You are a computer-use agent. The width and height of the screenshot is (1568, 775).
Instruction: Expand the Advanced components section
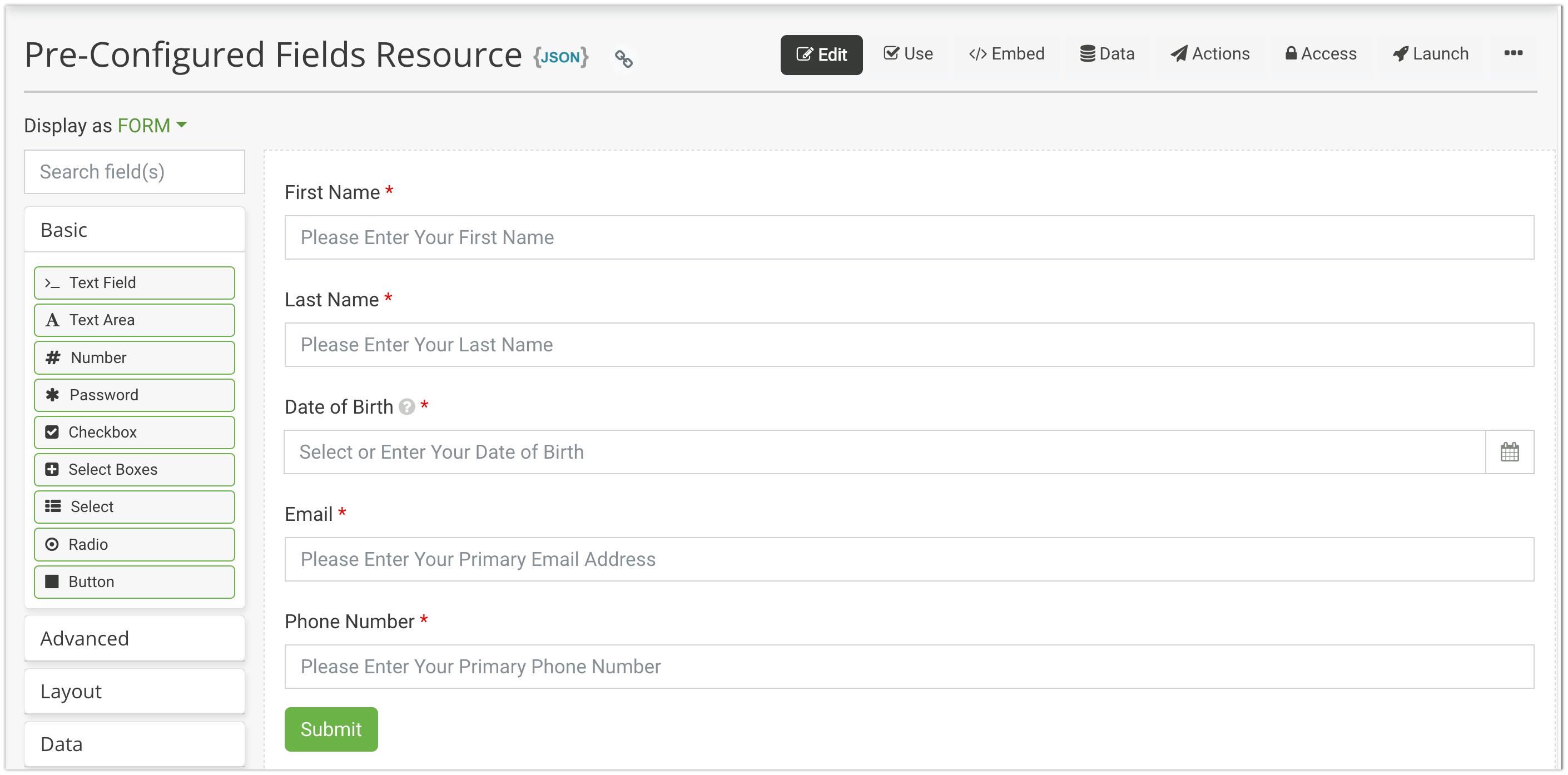[135, 638]
